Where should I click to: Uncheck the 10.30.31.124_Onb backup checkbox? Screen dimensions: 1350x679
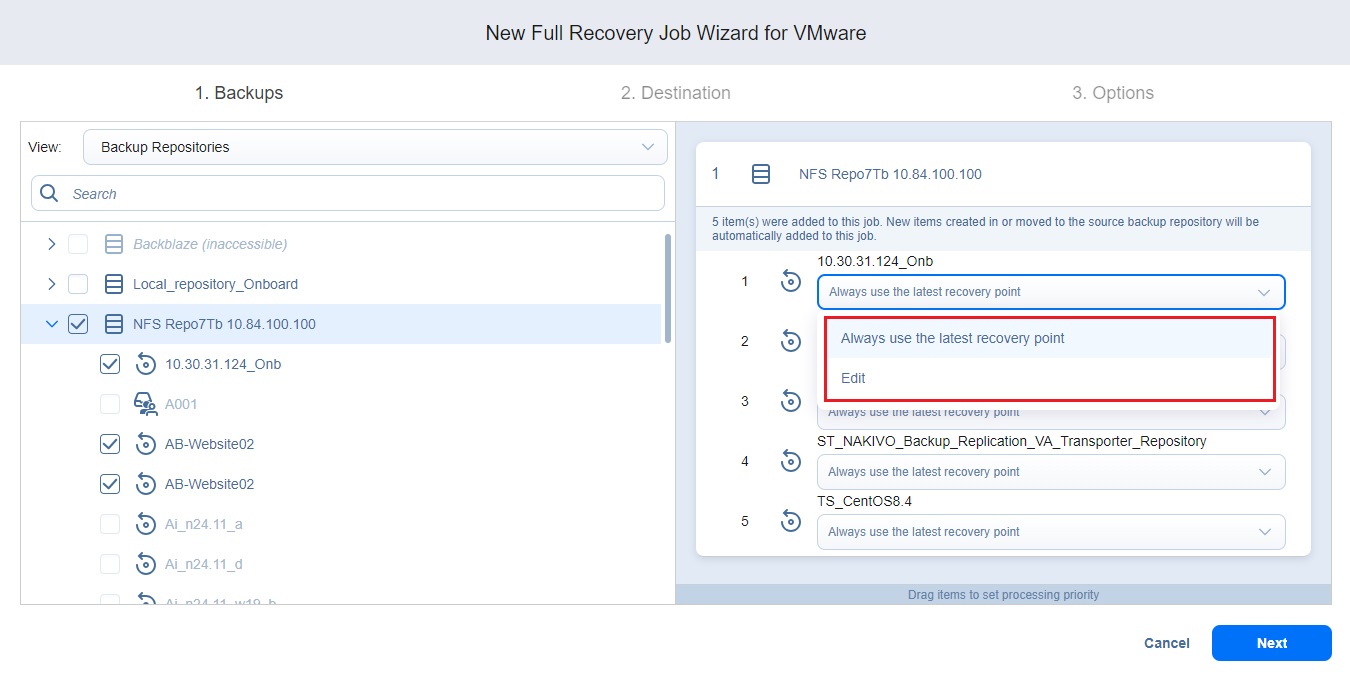tap(110, 364)
